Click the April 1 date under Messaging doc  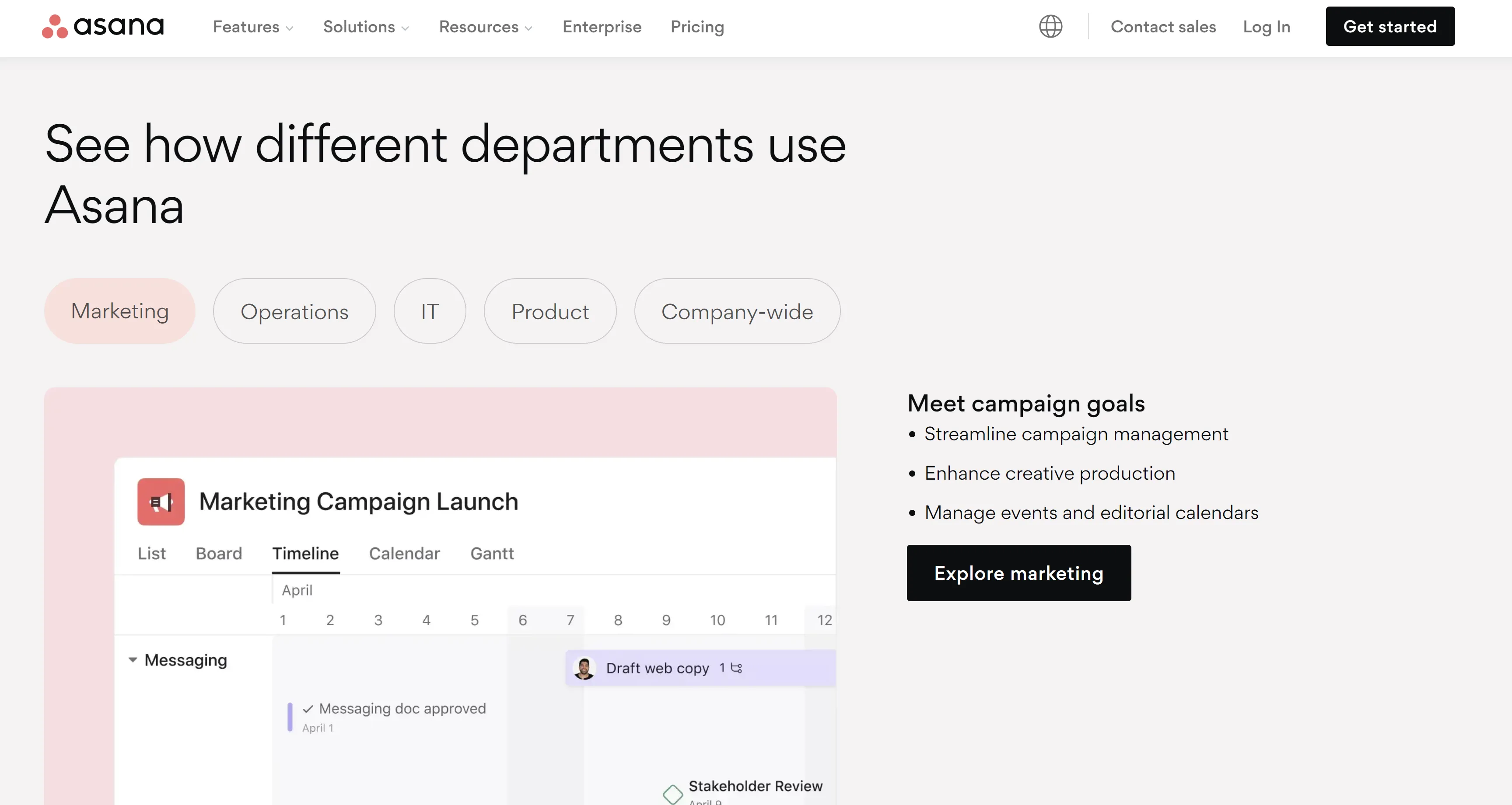[x=318, y=728]
